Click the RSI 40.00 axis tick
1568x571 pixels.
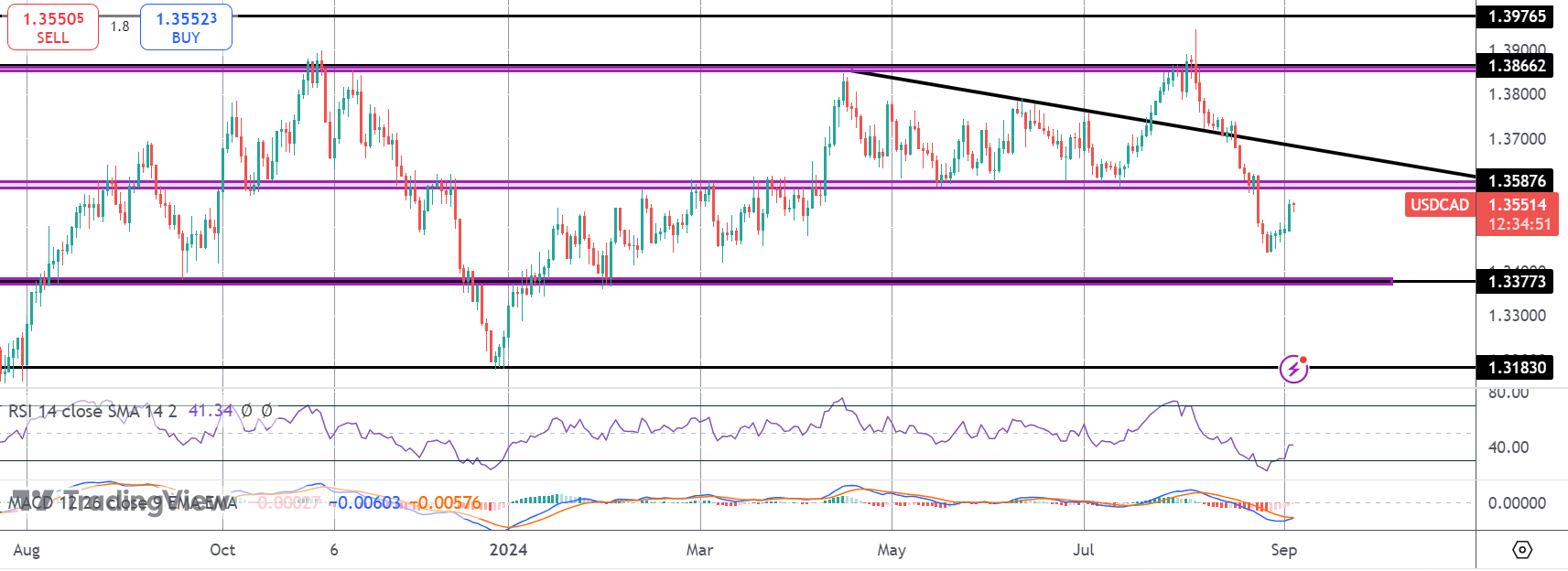tap(1509, 447)
